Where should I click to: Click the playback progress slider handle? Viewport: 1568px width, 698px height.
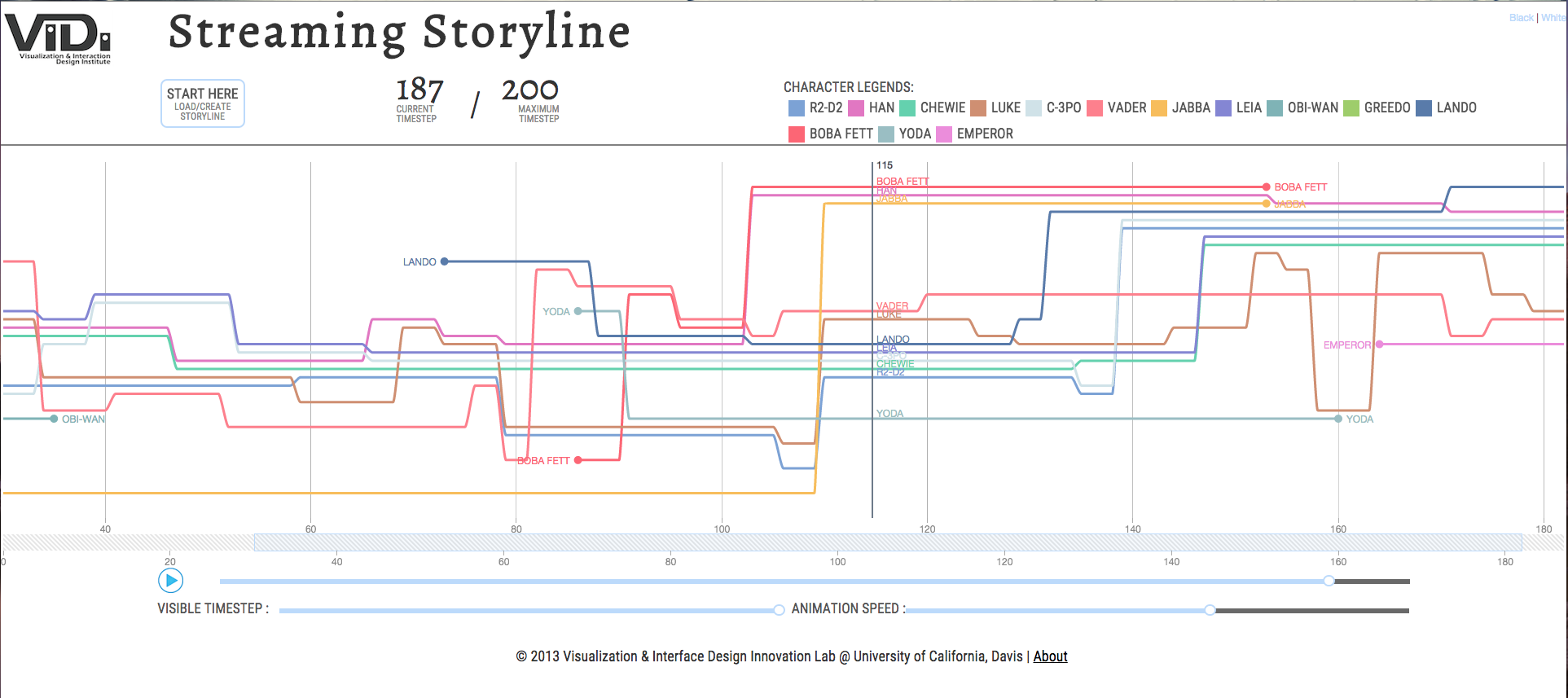coord(1329,581)
